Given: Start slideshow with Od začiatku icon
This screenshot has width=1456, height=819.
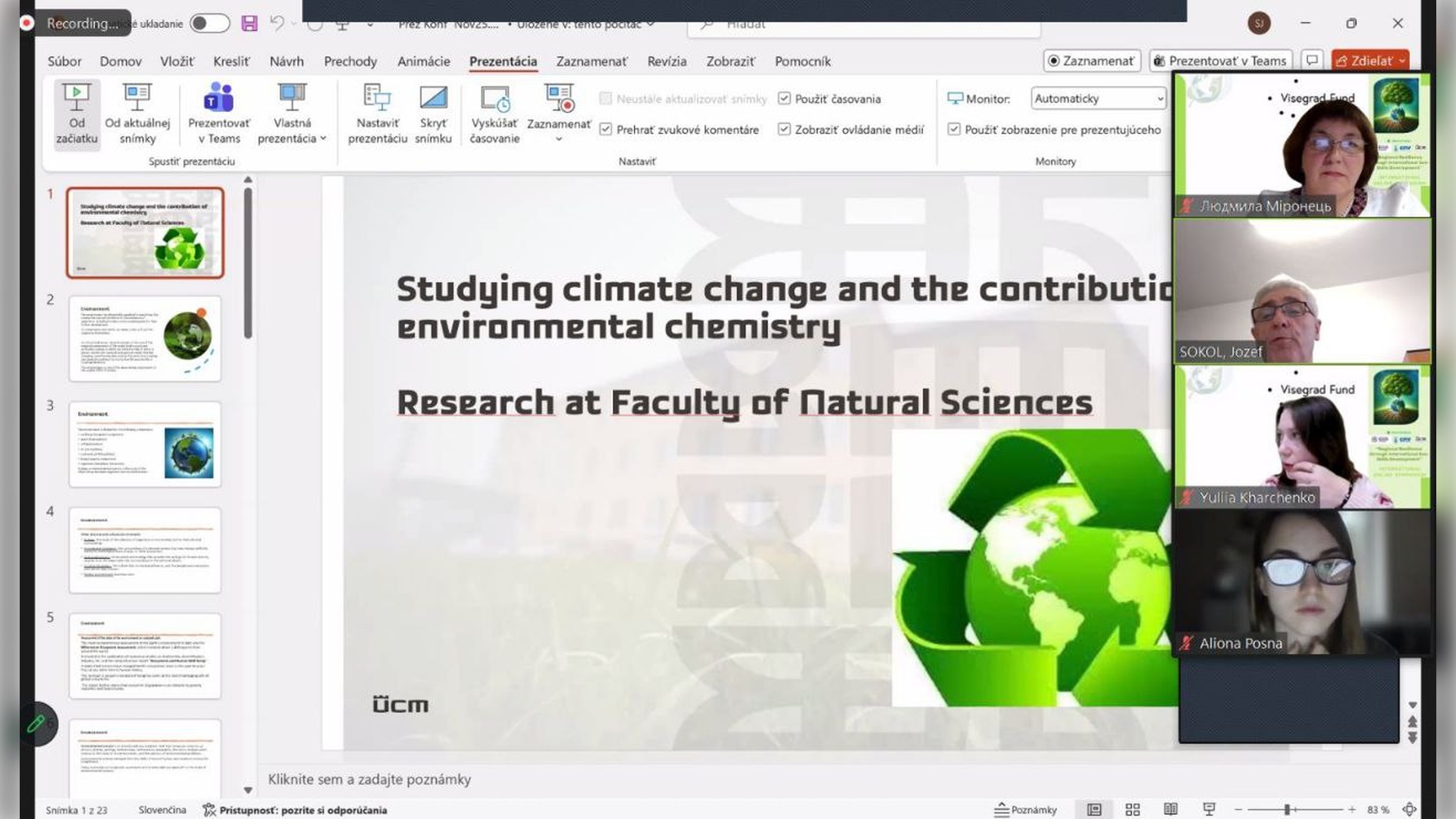Looking at the screenshot, I should (76, 99).
